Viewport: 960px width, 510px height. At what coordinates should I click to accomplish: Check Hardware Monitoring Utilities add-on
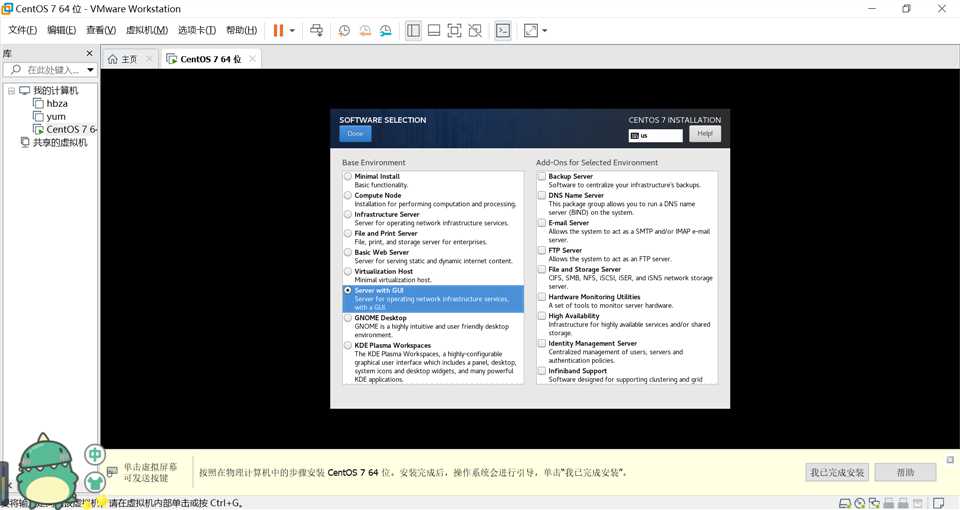point(542,297)
